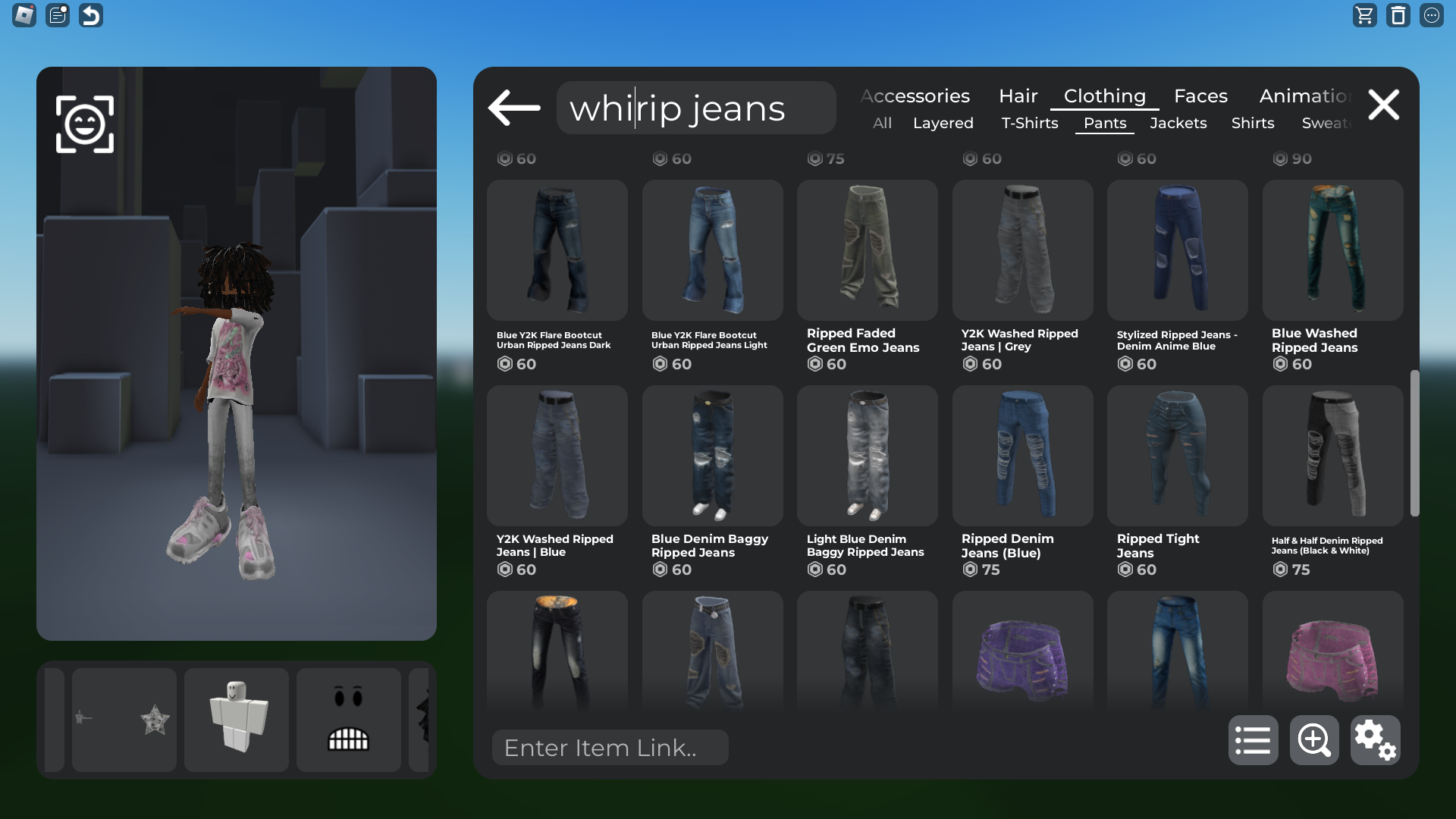Click the catalog vertical scrollbar
The height and width of the screenshot is (819, 1456).
point(1414,443)
